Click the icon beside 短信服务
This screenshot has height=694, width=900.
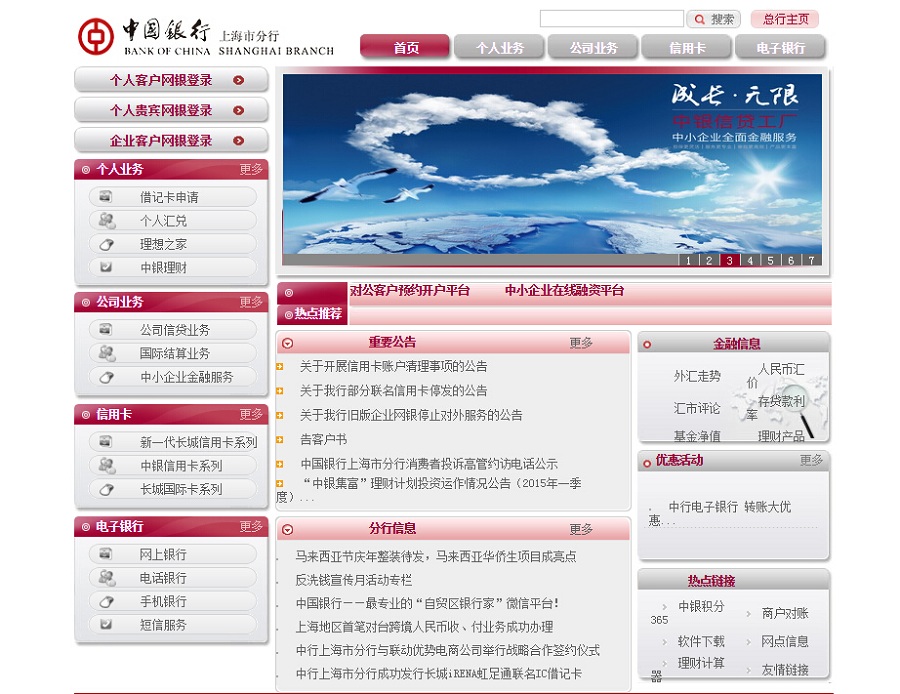click(x=106, y=625)
